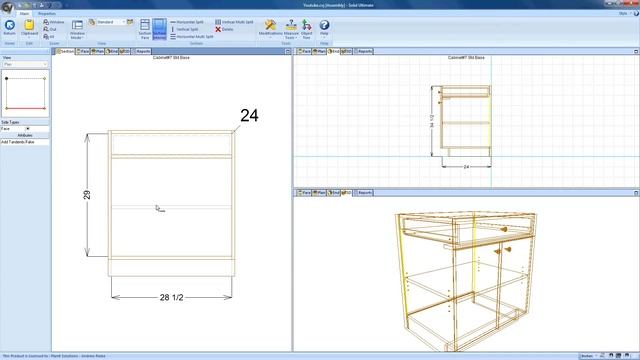
Task: Open Window Mode dropdown
Action: click(x=77, y=30)
